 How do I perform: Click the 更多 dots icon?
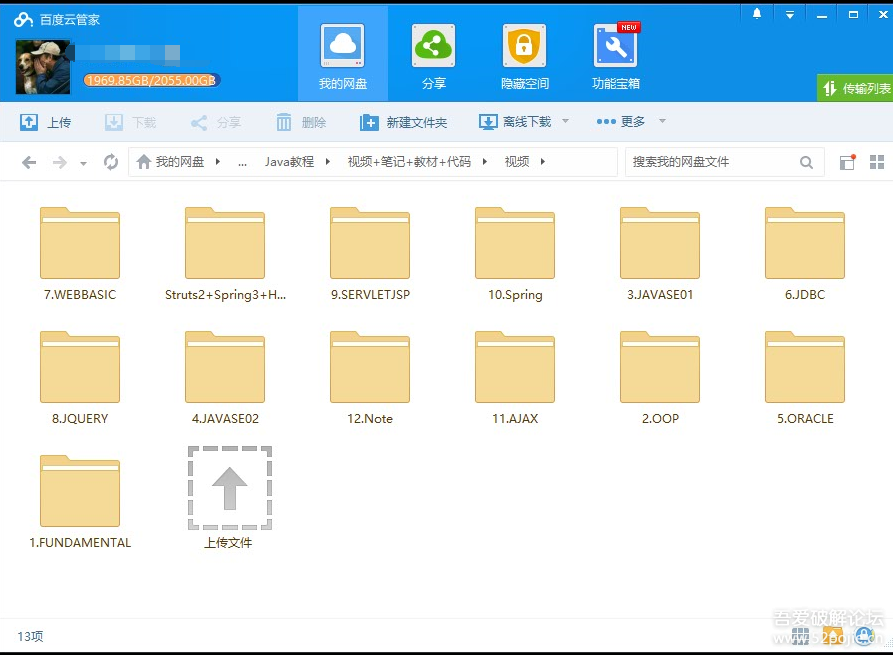click(606, 121)
